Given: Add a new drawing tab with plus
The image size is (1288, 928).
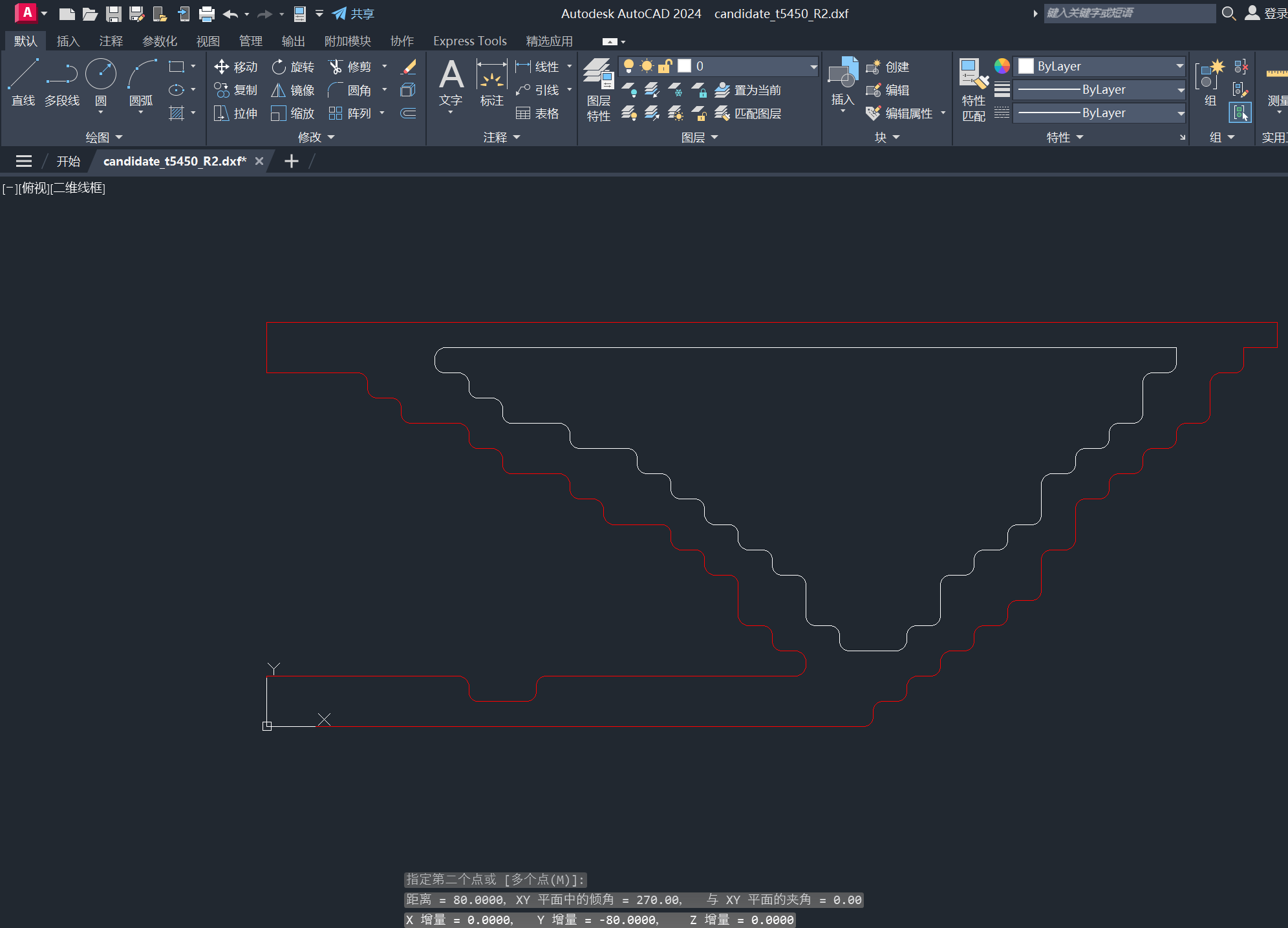Looking at the screenshot, I should point(292,161).
